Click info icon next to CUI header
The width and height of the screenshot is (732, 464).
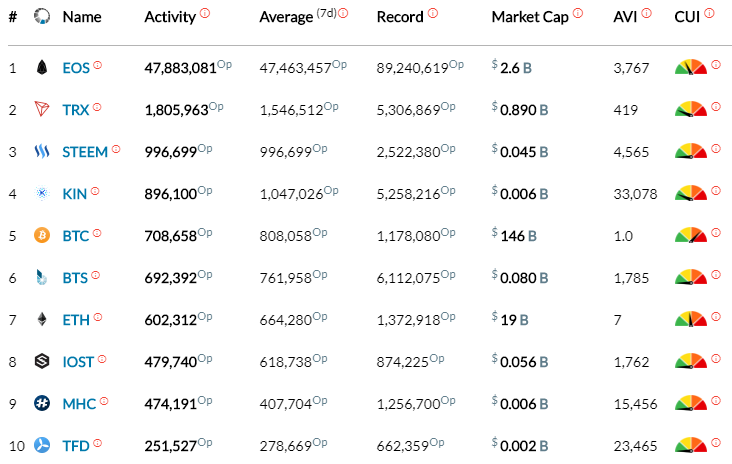[709, 13]
